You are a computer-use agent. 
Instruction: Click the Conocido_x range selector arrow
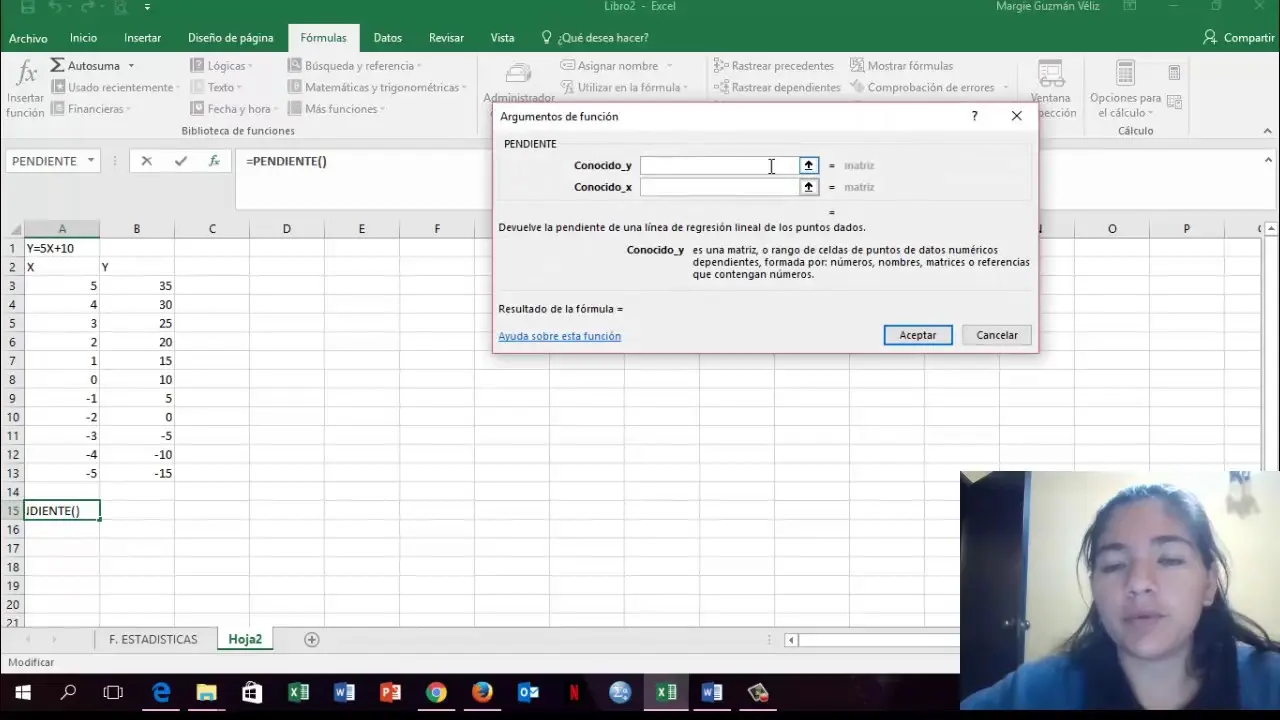click(x=808, y=187)
